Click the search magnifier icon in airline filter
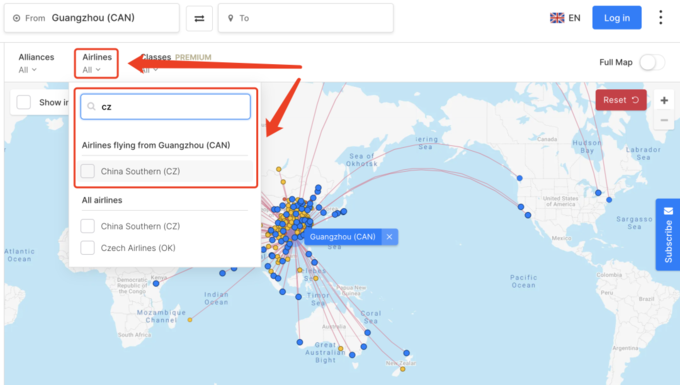The width and height of the screenshot is (680, 385). coord(91,106)
